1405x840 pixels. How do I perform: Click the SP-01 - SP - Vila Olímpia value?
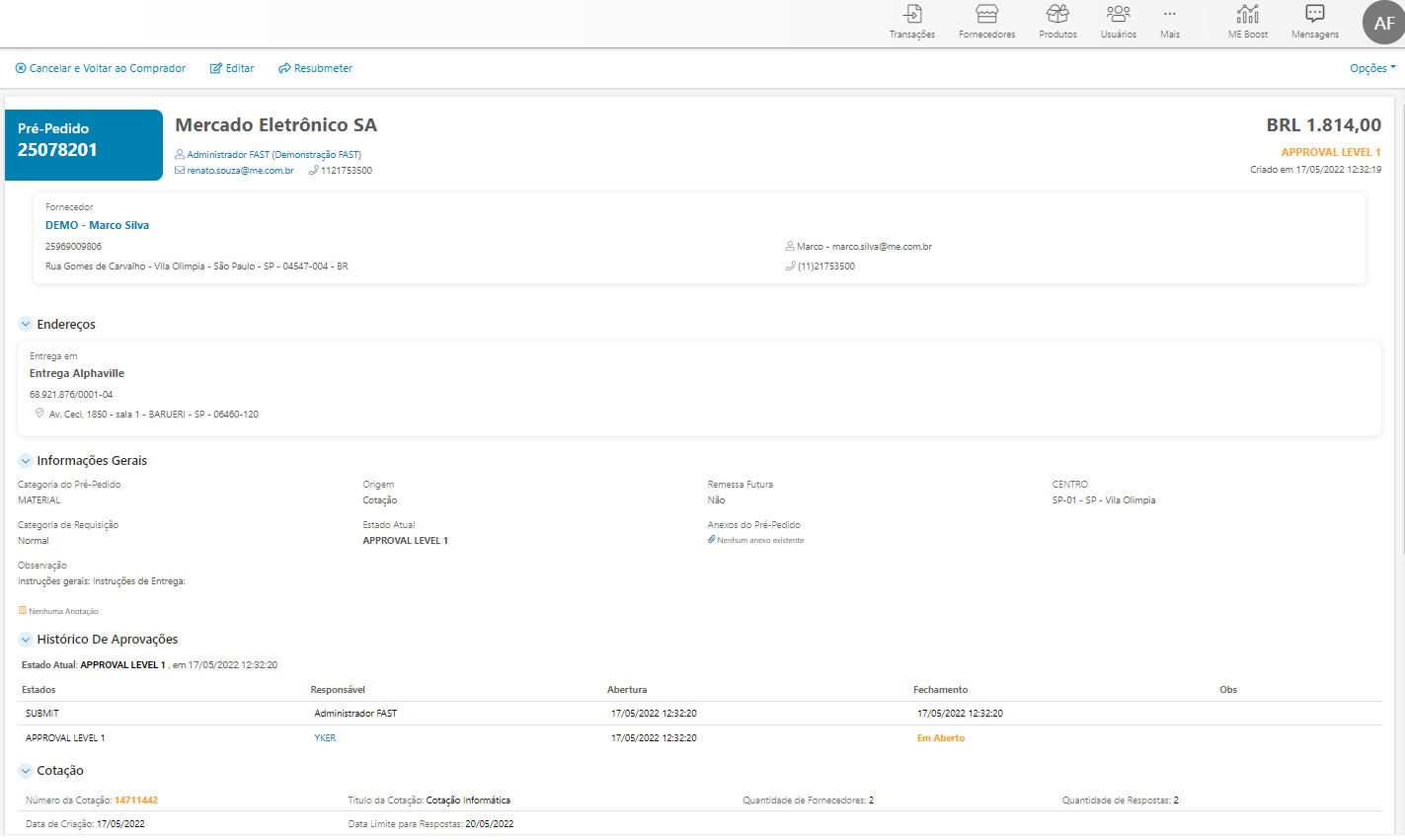1104,500
